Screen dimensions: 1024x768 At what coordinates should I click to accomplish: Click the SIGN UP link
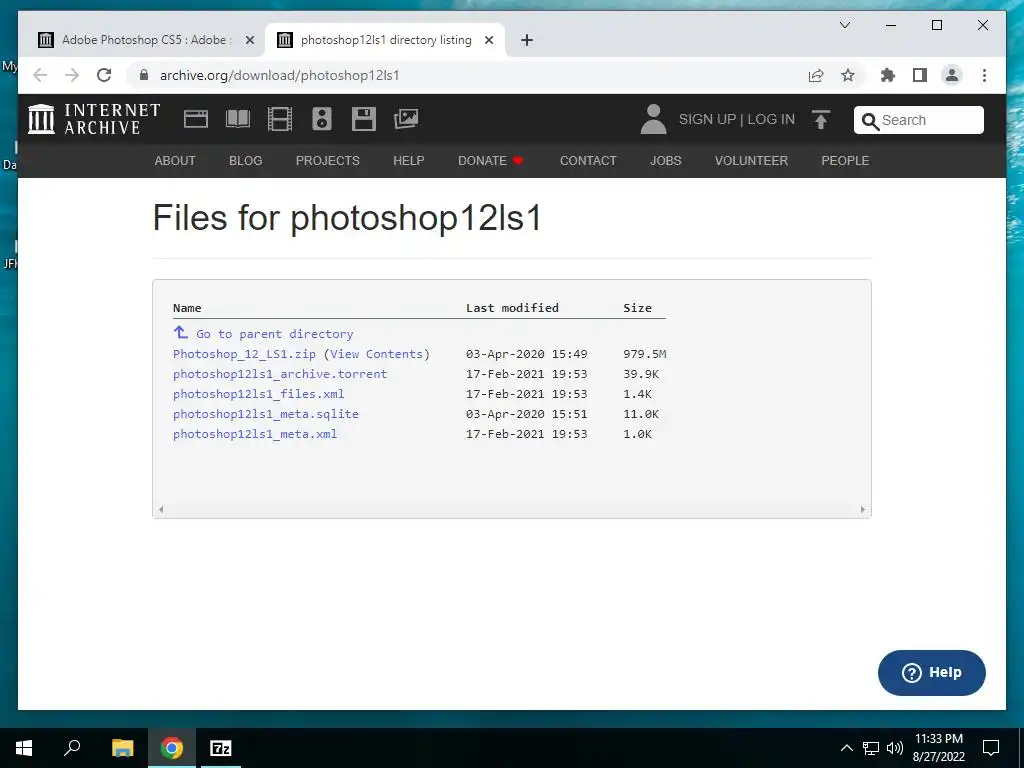pyautogui.click(x=707, y=120)
